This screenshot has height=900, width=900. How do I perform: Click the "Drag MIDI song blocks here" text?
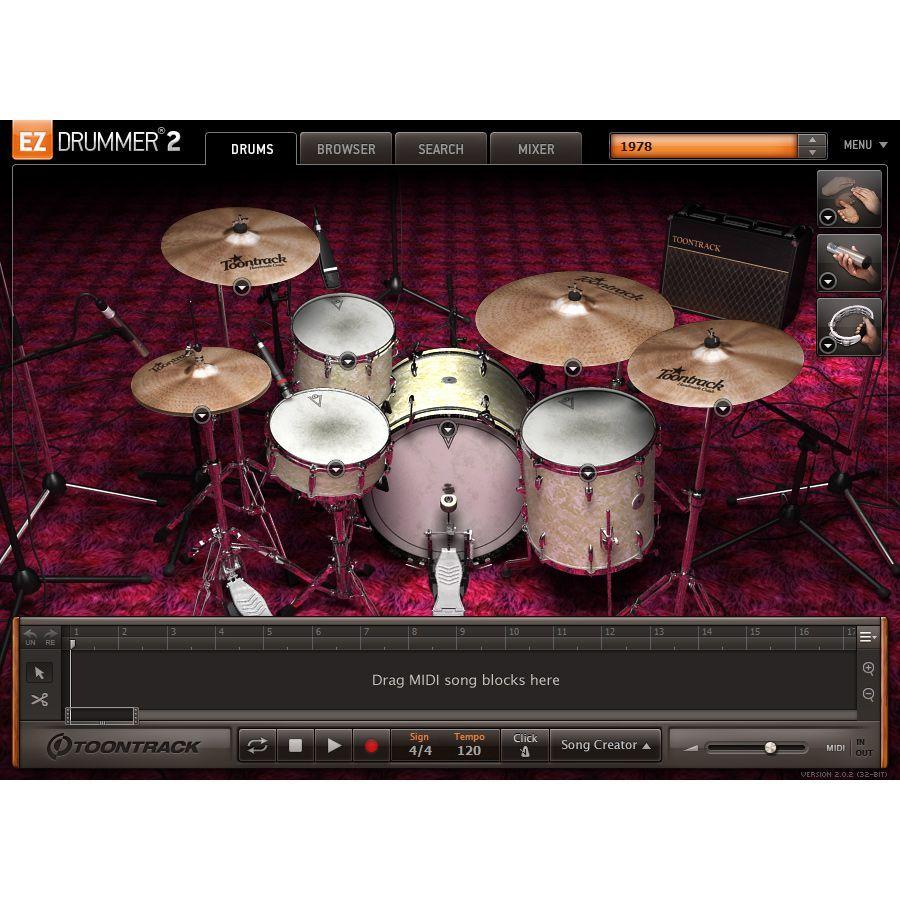(465, 680)
